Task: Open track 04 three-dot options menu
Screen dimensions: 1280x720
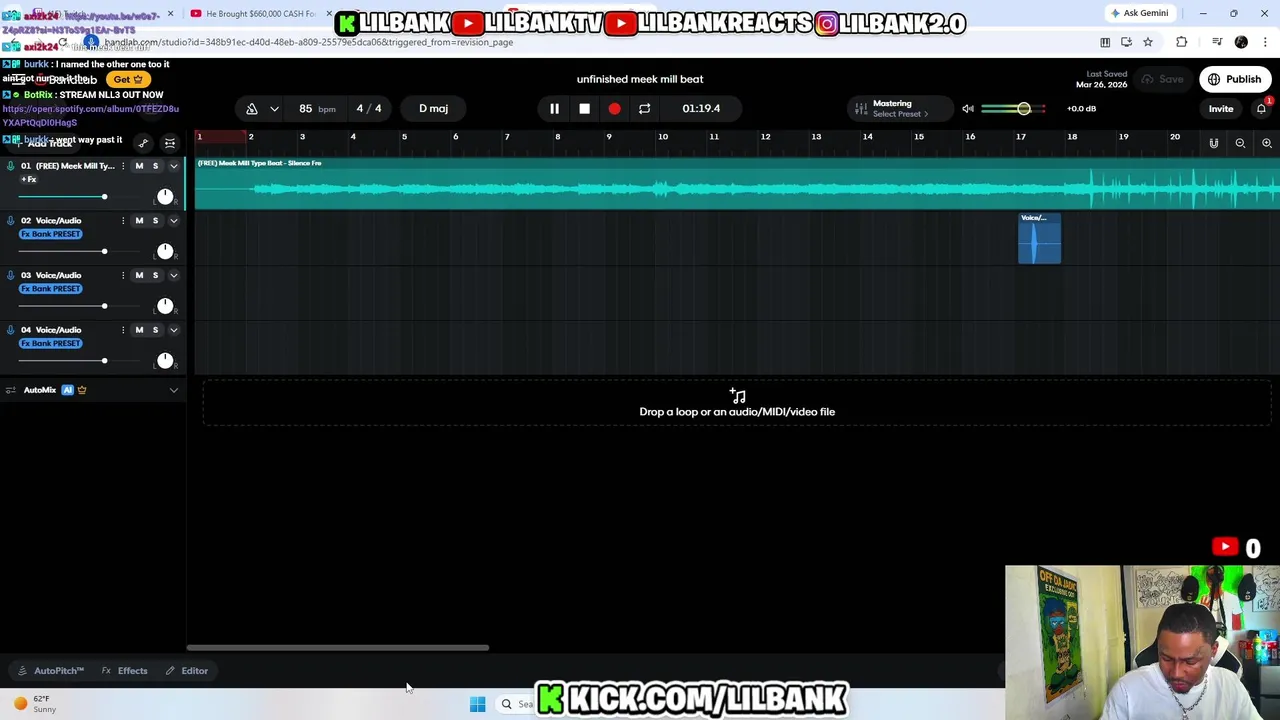Action: point(123,330)
